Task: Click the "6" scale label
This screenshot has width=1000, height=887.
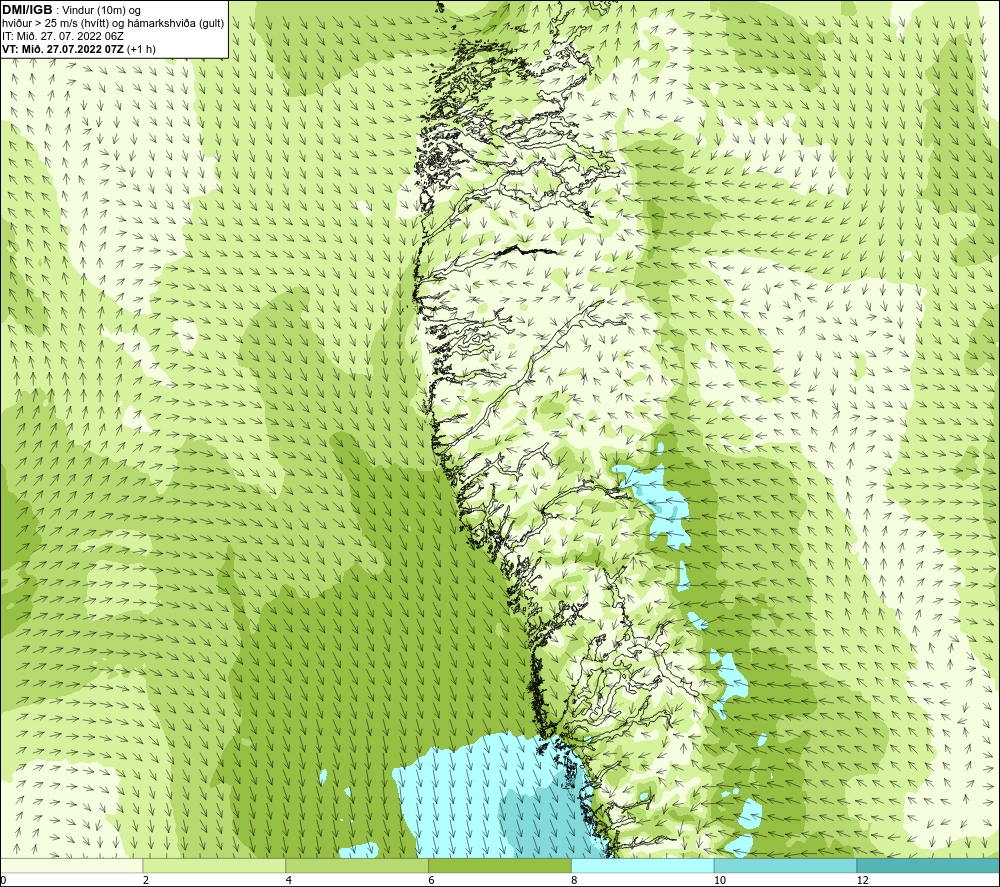Action: [432, 881]
